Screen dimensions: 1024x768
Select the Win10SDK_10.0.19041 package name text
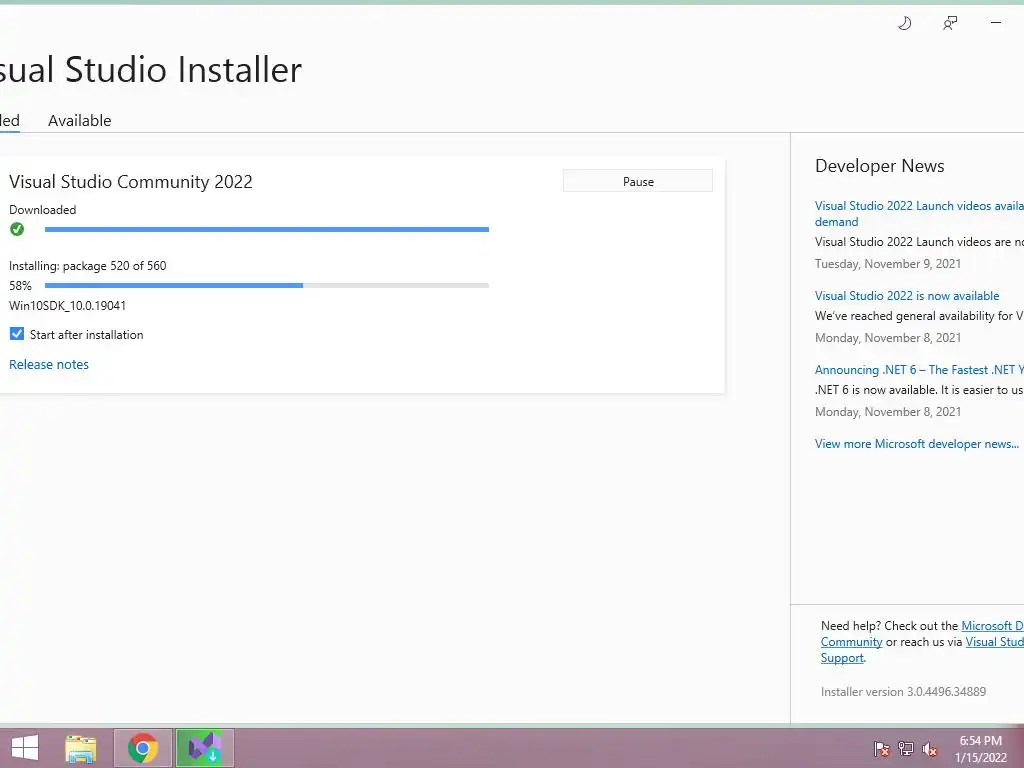[x=67, y=306]
